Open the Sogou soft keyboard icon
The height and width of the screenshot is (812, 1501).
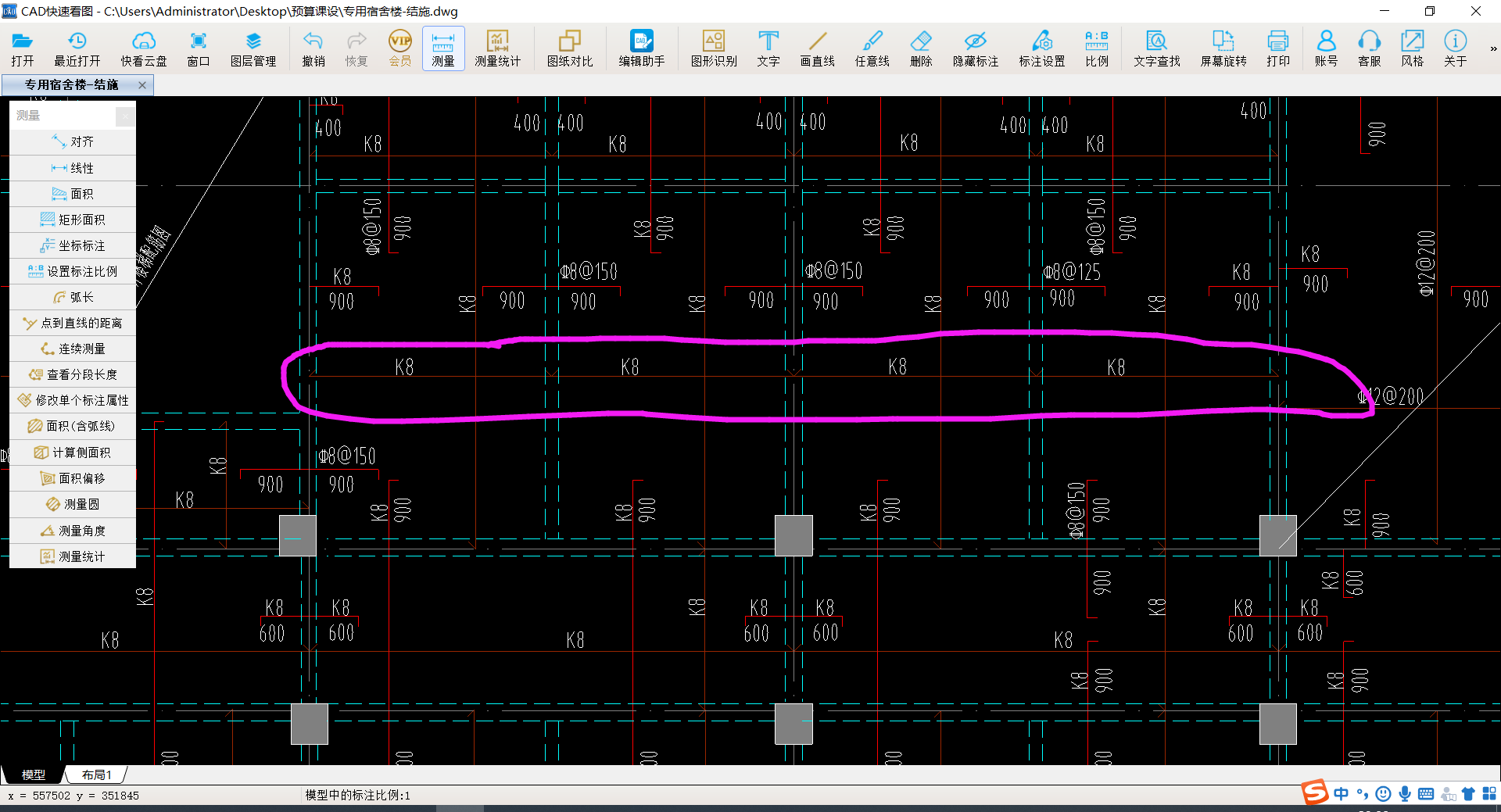(1426, 794)
